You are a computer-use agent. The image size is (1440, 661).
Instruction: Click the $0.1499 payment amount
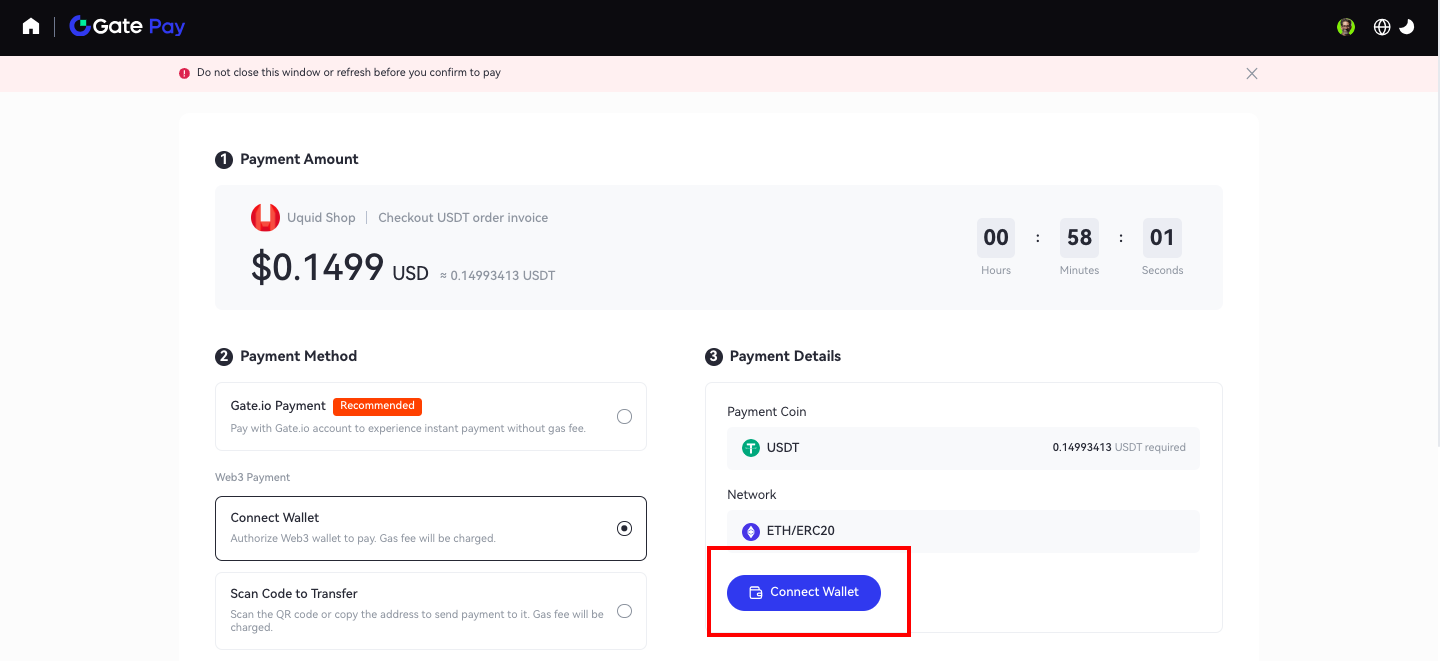tap(317, 267)
